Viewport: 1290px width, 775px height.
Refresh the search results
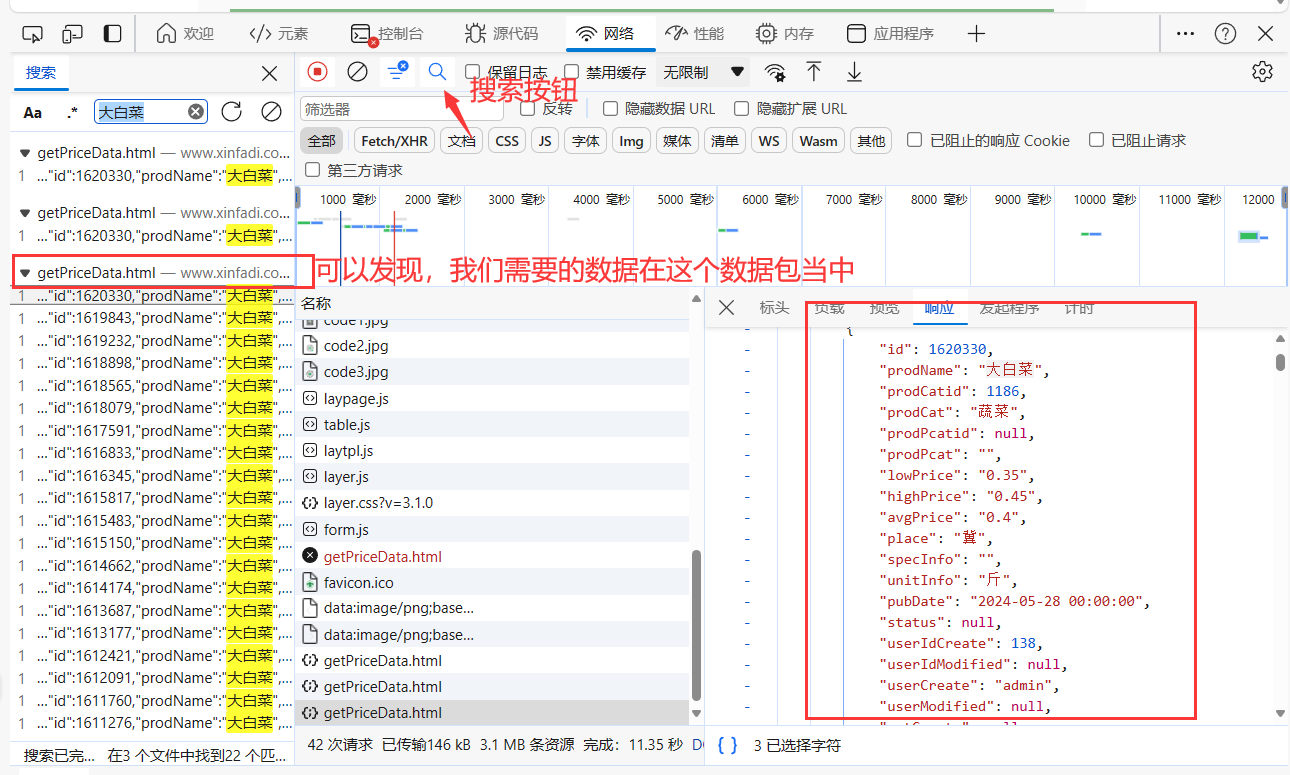coord(231,111)
